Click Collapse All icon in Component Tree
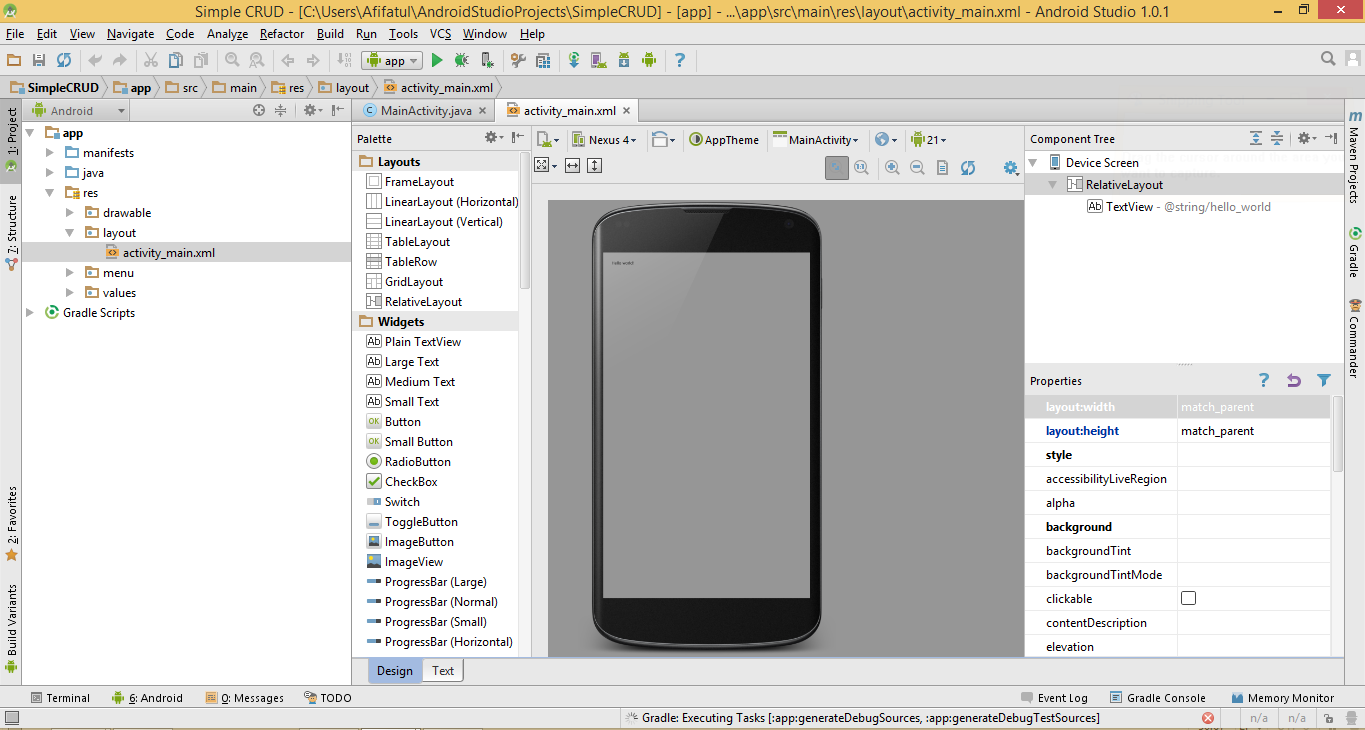 click(x=1277, y=138)
